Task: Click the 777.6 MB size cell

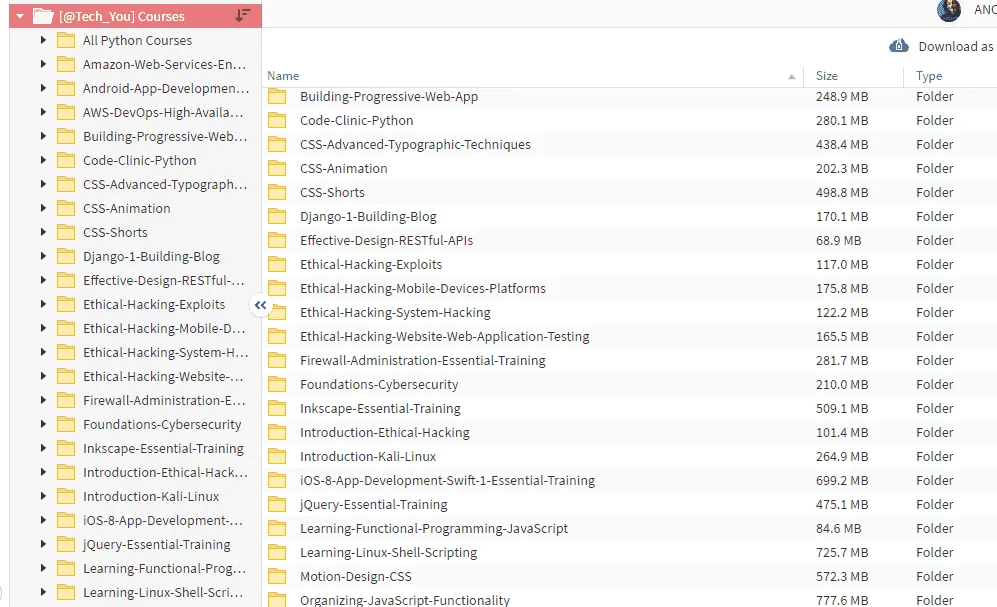Action: 842,600
